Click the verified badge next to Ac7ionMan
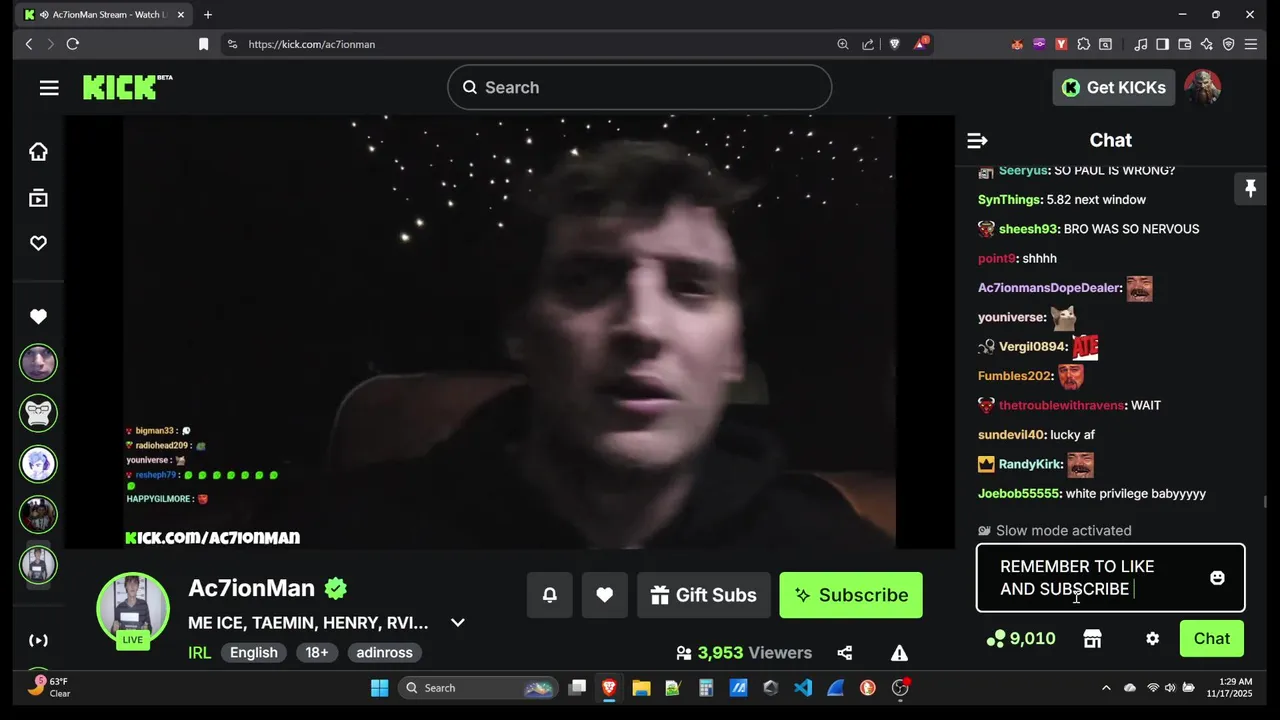Viewport: 1280px width, 720px height. tap(336, 589)
